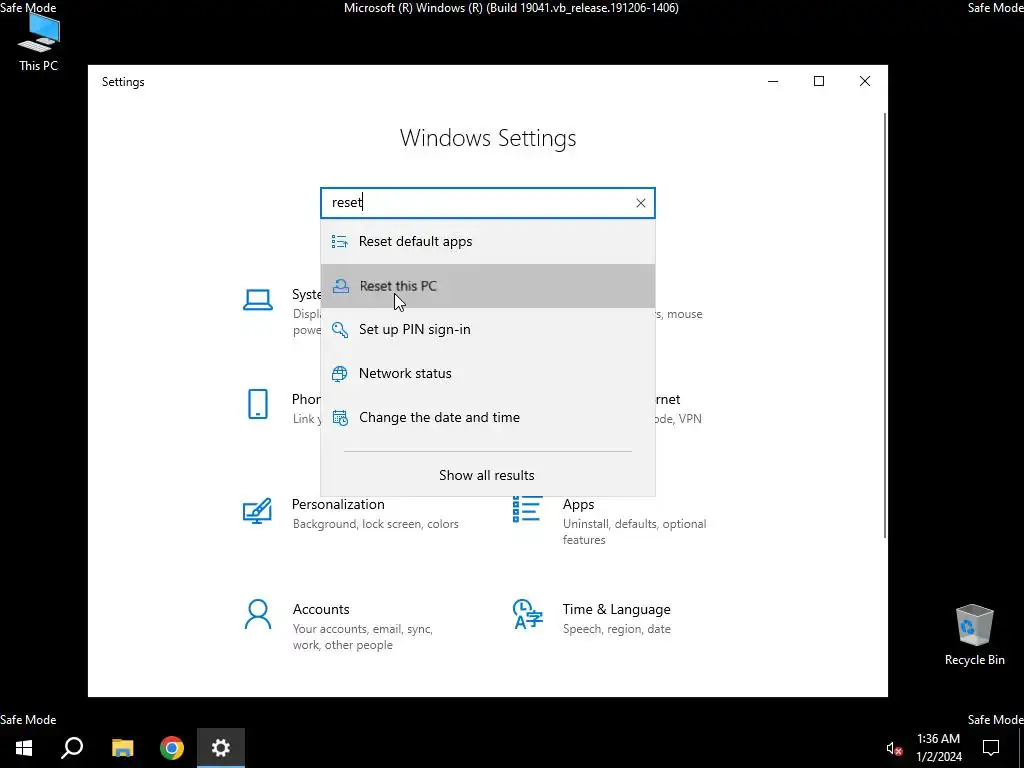Screen dimensions: 1024x768
Task: Click the key icon beside Set up PIN sign-in
Action: pyautogui.click(x=340, y=329)
